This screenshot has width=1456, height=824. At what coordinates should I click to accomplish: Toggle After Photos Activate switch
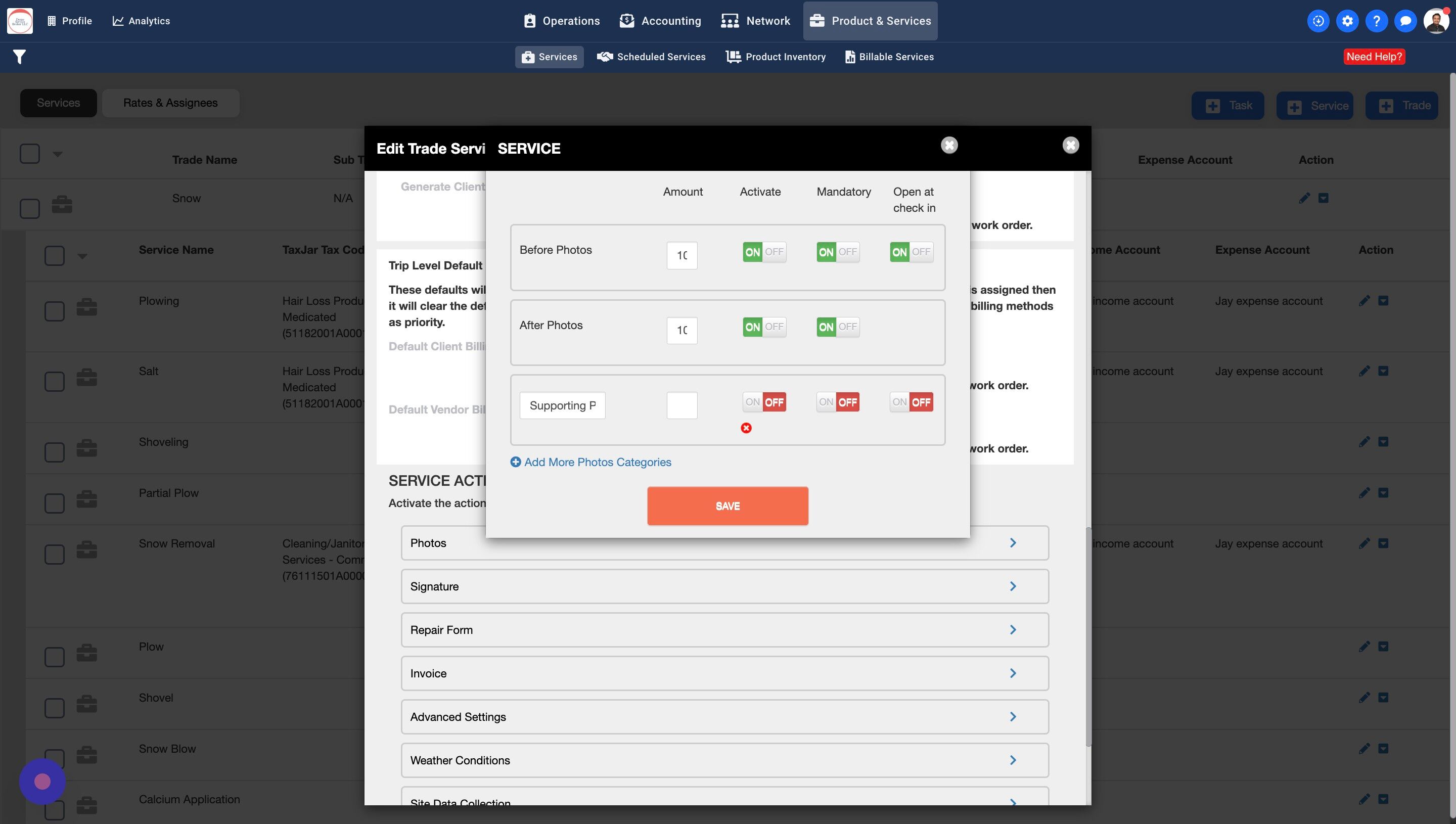click(764, 327)
